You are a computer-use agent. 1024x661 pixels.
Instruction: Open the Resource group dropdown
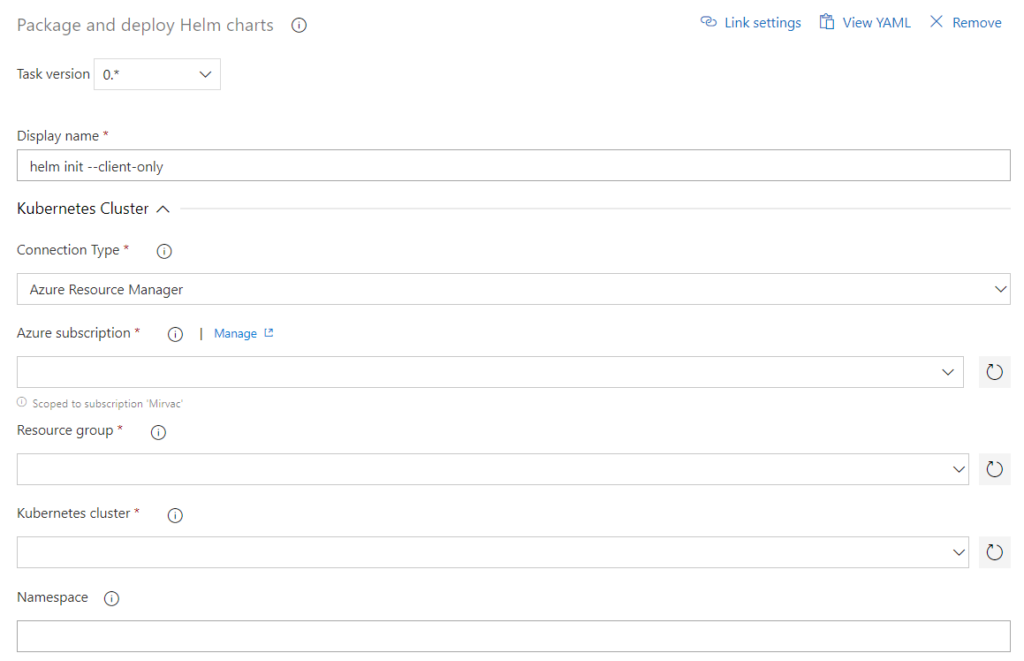492,470
